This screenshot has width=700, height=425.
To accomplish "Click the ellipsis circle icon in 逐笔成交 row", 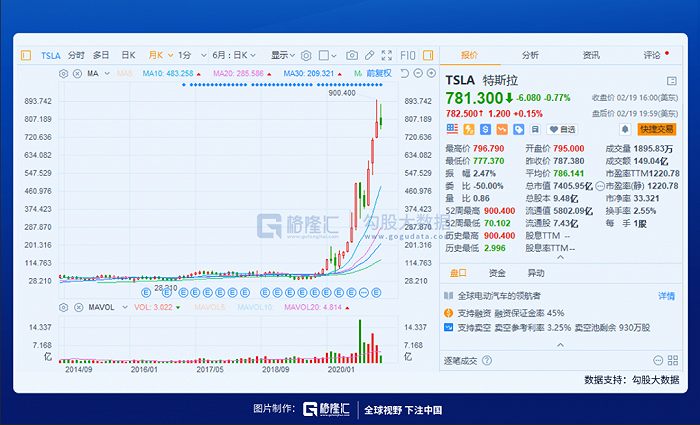I will click(x=658, y=360).
